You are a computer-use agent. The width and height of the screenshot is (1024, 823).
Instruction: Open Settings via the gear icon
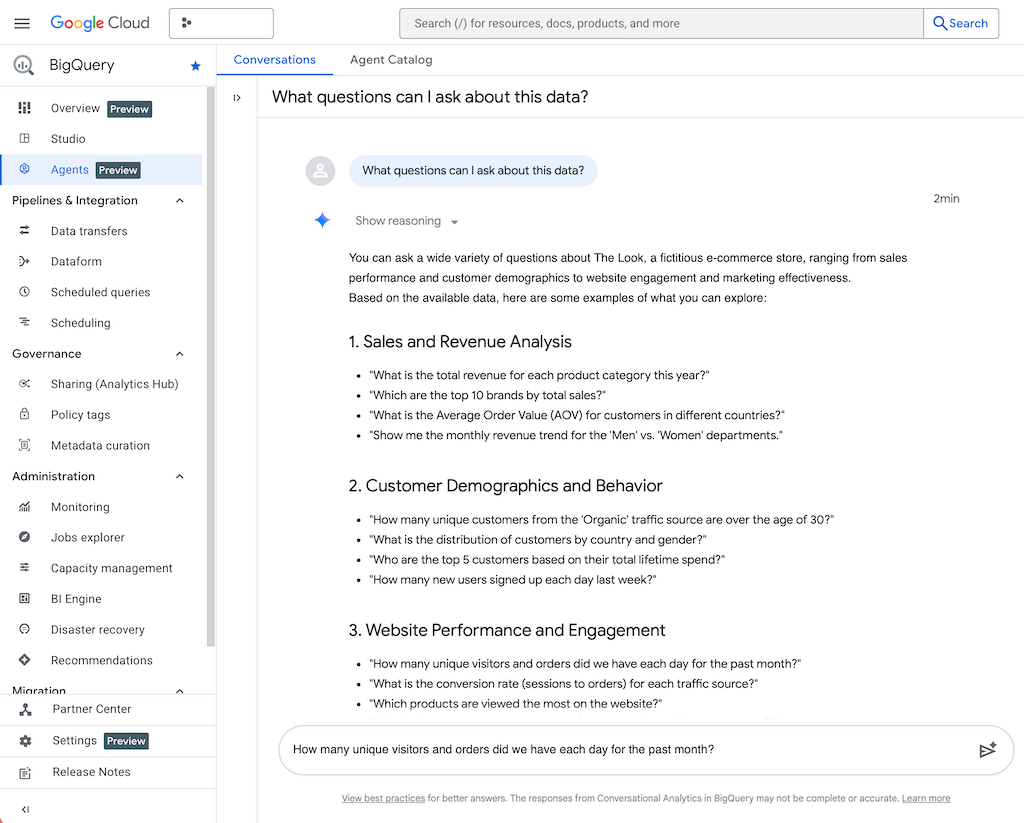pos(25,741)
